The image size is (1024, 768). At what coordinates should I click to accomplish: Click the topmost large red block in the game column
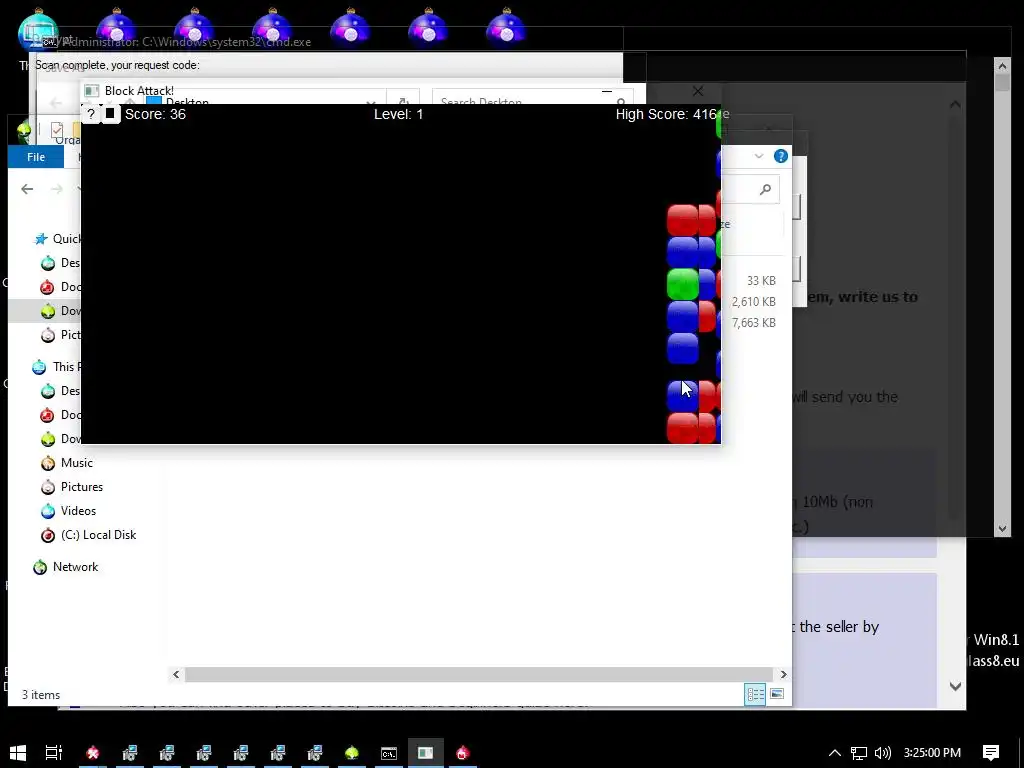[682, 220]
